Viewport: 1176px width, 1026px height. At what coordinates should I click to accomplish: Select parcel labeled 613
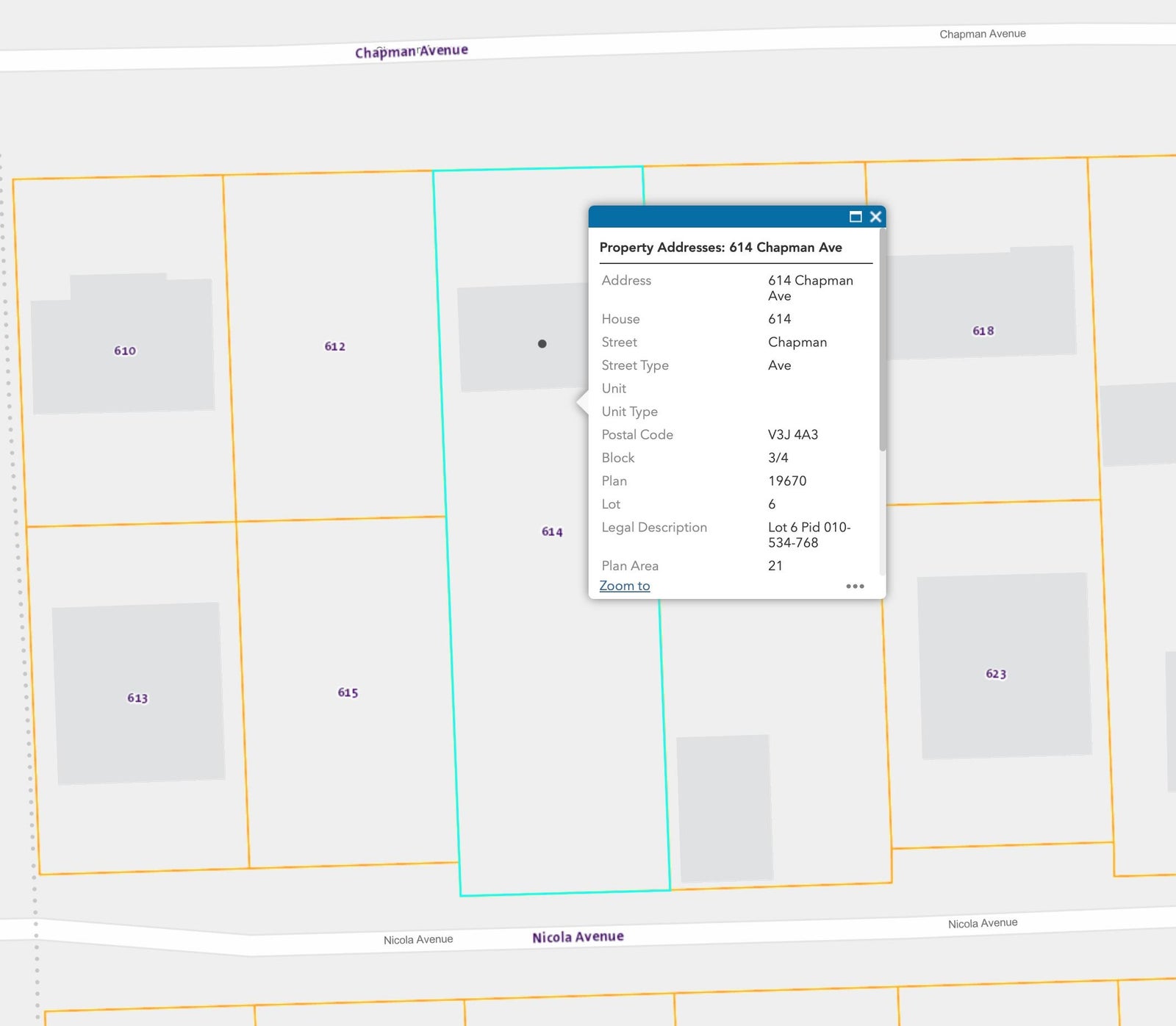point(137,698)
